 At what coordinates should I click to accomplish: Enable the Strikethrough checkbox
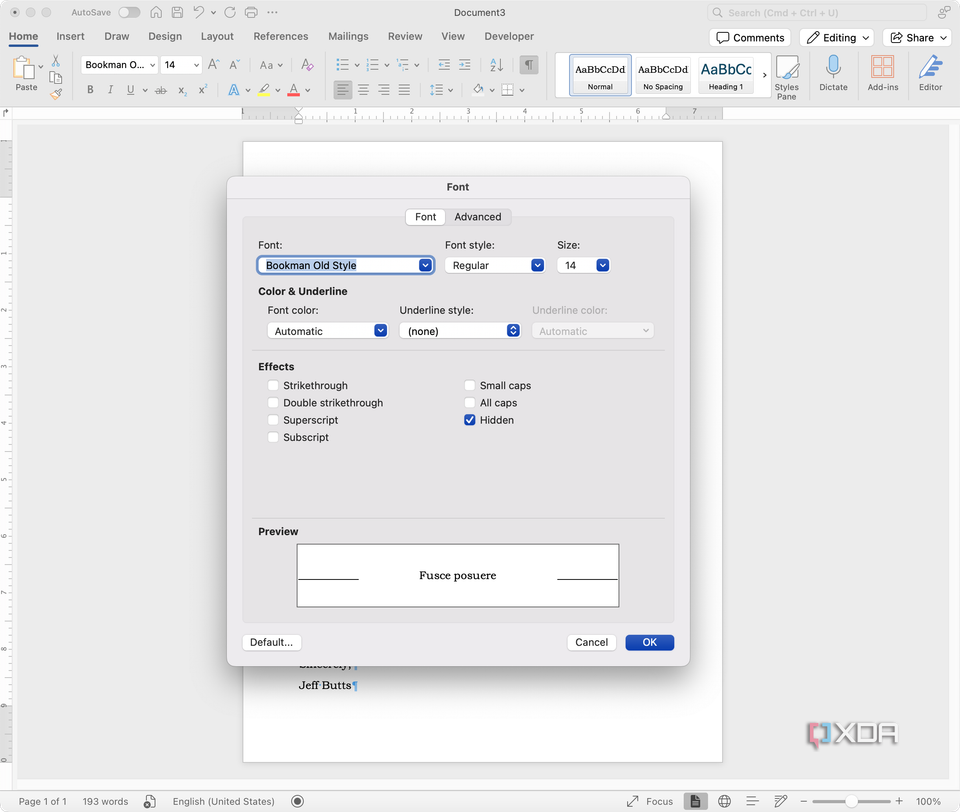click(x=273, y=386)
